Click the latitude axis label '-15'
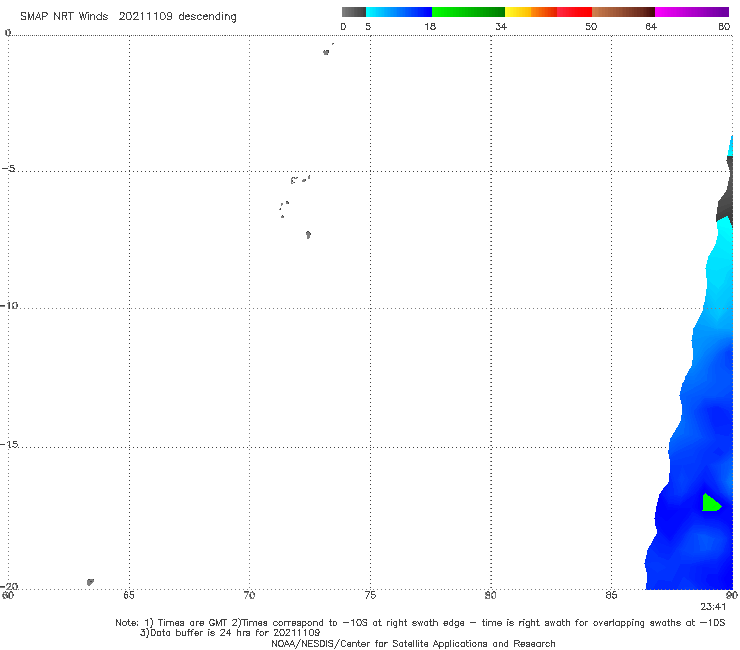Screen dimensions: 740x650 (x=9, y=444)
